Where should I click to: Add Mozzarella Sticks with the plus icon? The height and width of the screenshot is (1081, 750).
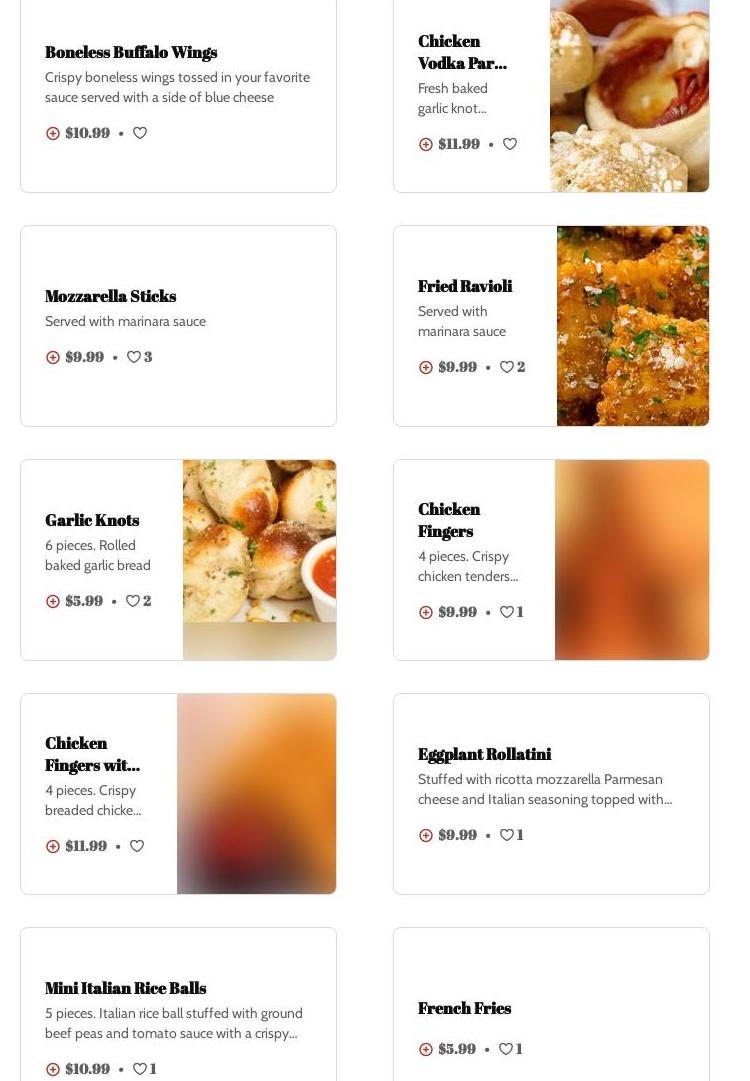[52, 357]
